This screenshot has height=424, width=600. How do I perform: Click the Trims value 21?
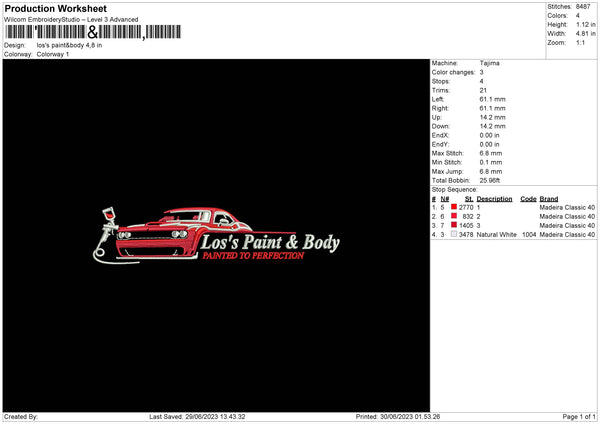click(x=483, y=90)
